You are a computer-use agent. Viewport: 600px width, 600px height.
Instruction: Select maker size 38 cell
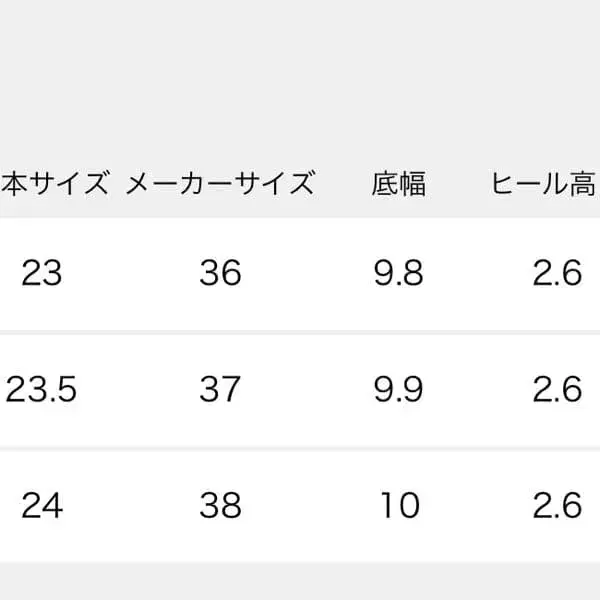coord(220,505)
